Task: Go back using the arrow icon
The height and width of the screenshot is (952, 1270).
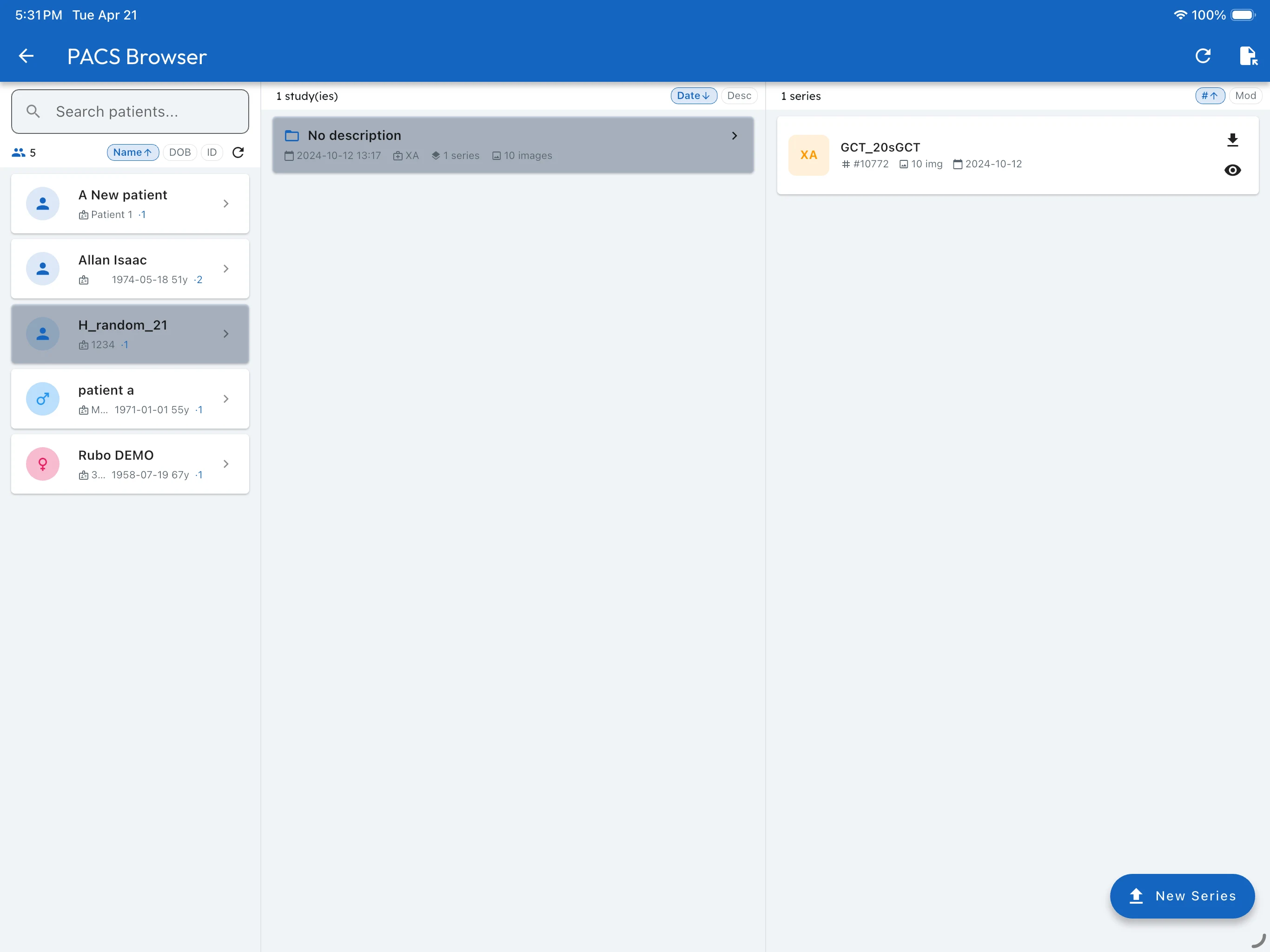Action: (x=26, y=56)
